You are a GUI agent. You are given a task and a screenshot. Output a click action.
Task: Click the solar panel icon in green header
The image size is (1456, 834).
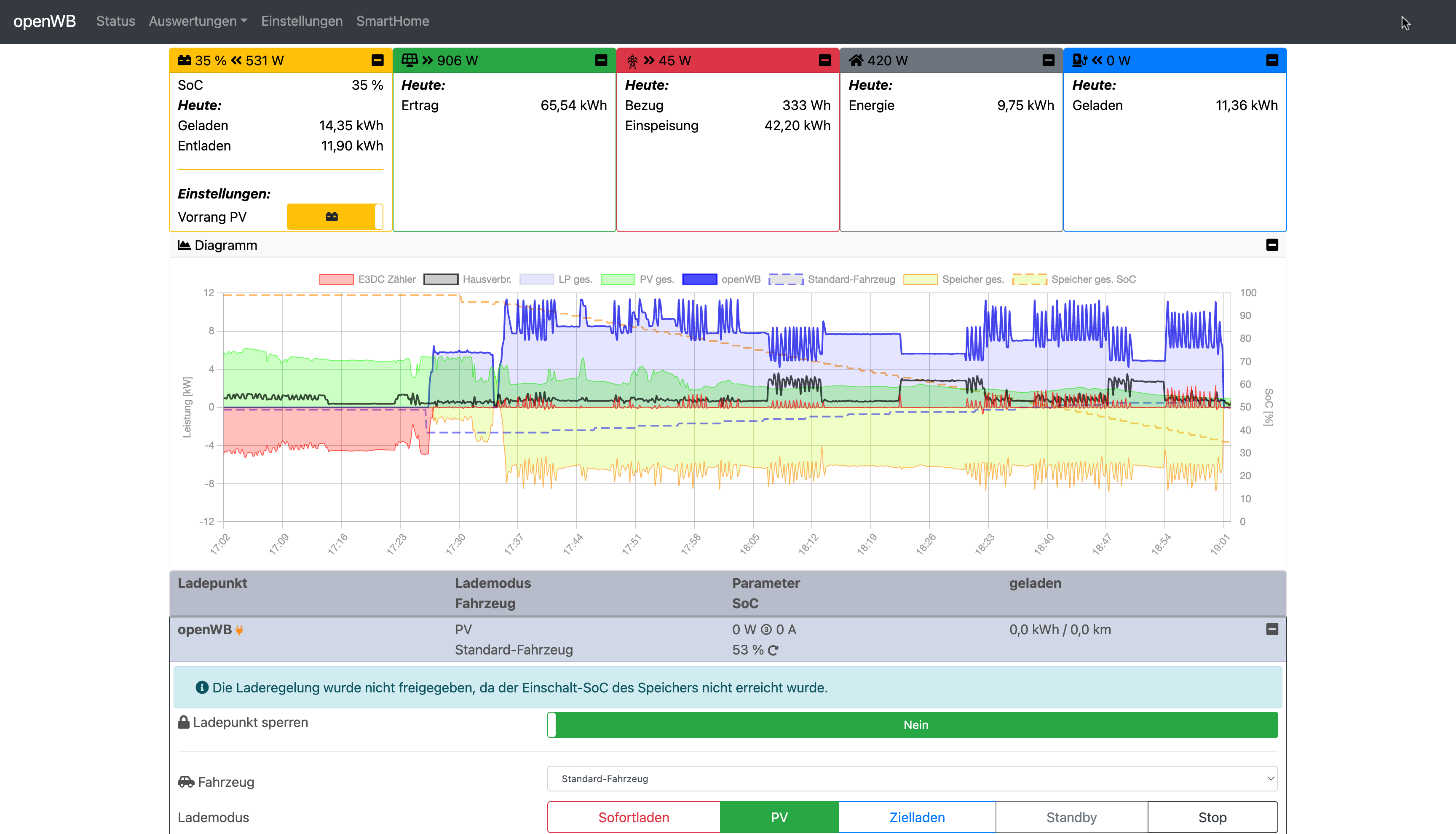coord(409,59)
